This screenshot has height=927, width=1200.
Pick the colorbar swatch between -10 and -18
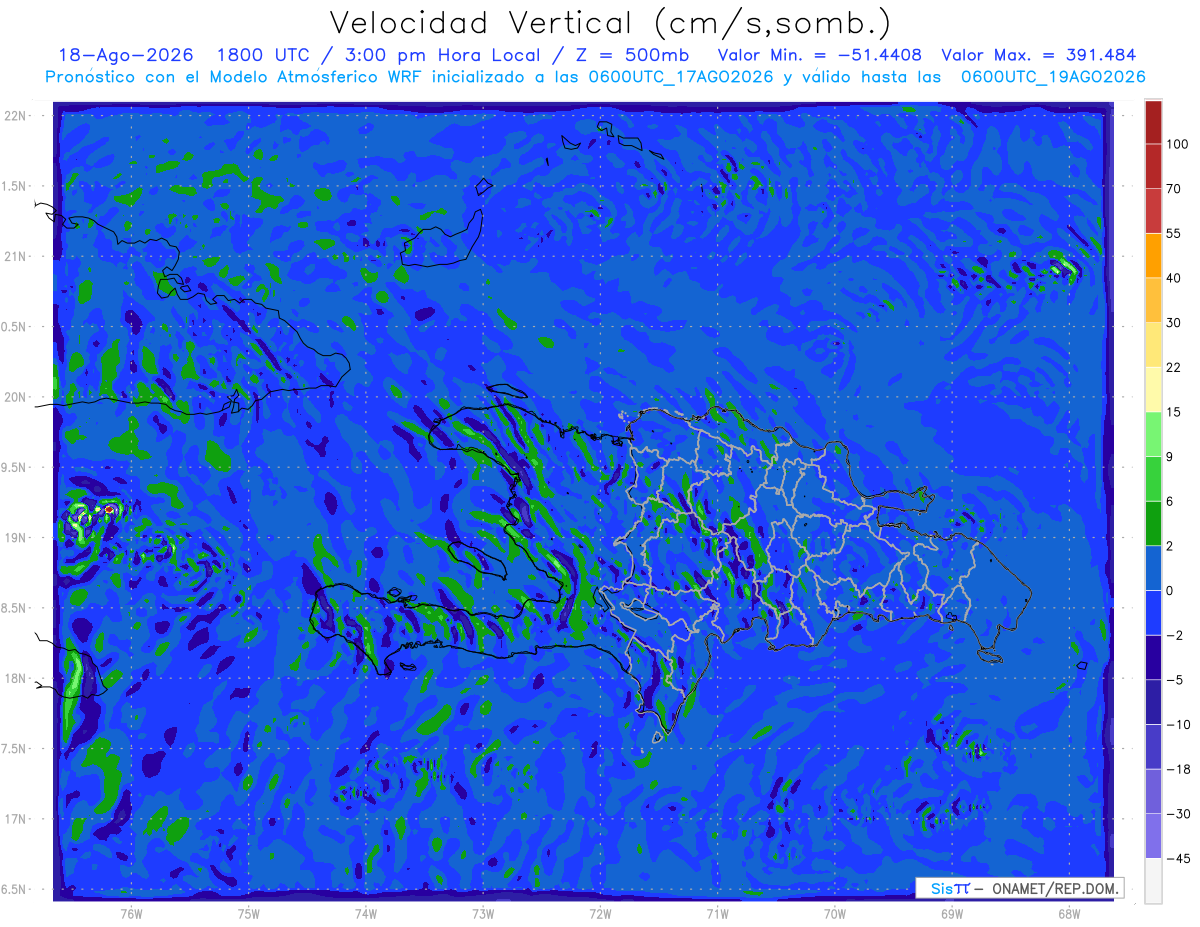tap(1153, 746)
